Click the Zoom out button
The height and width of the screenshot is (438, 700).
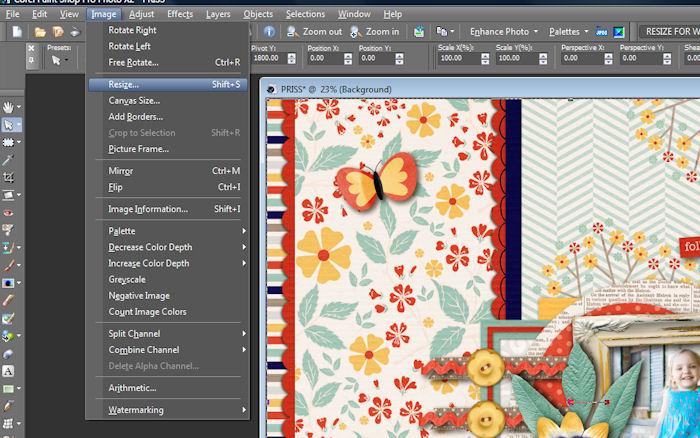[x=314, y=32]
